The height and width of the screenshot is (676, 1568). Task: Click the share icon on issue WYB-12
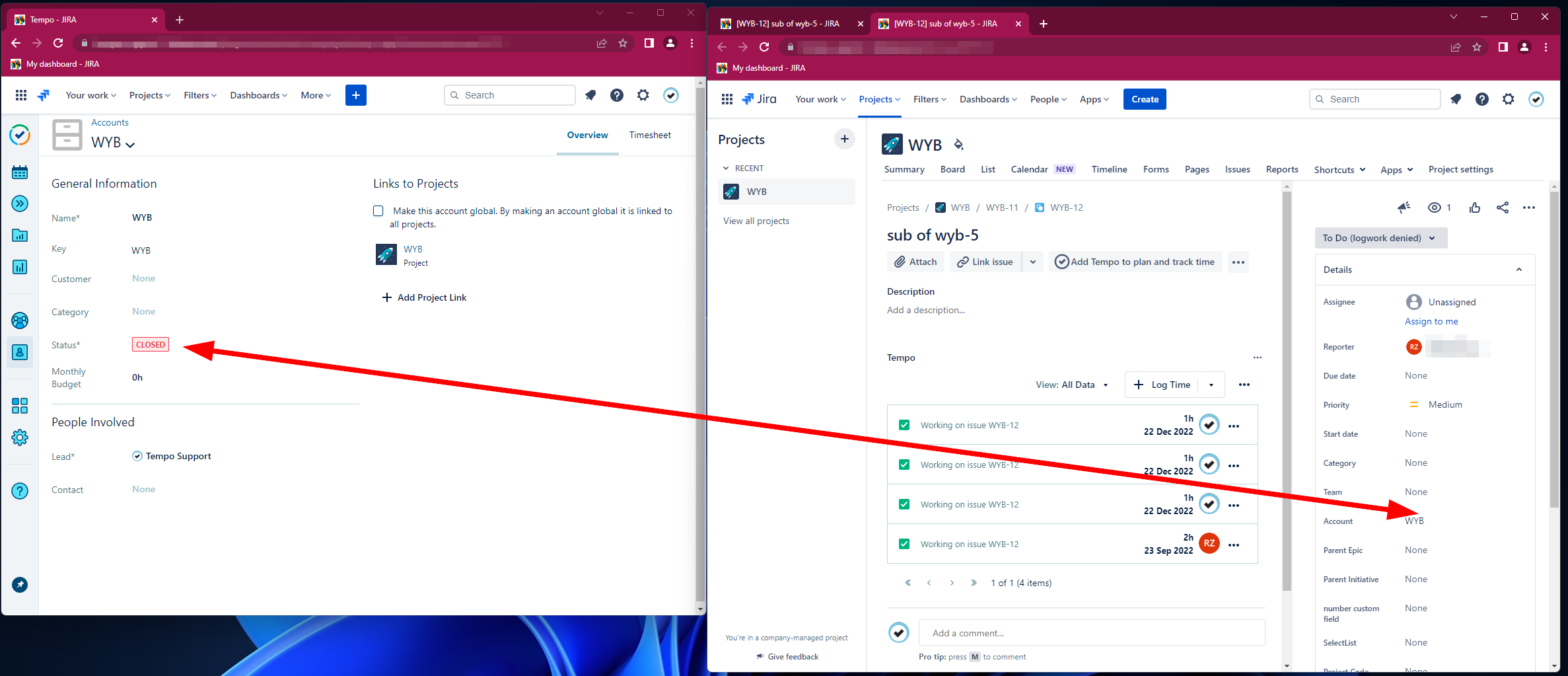(x=1502, y=207)
